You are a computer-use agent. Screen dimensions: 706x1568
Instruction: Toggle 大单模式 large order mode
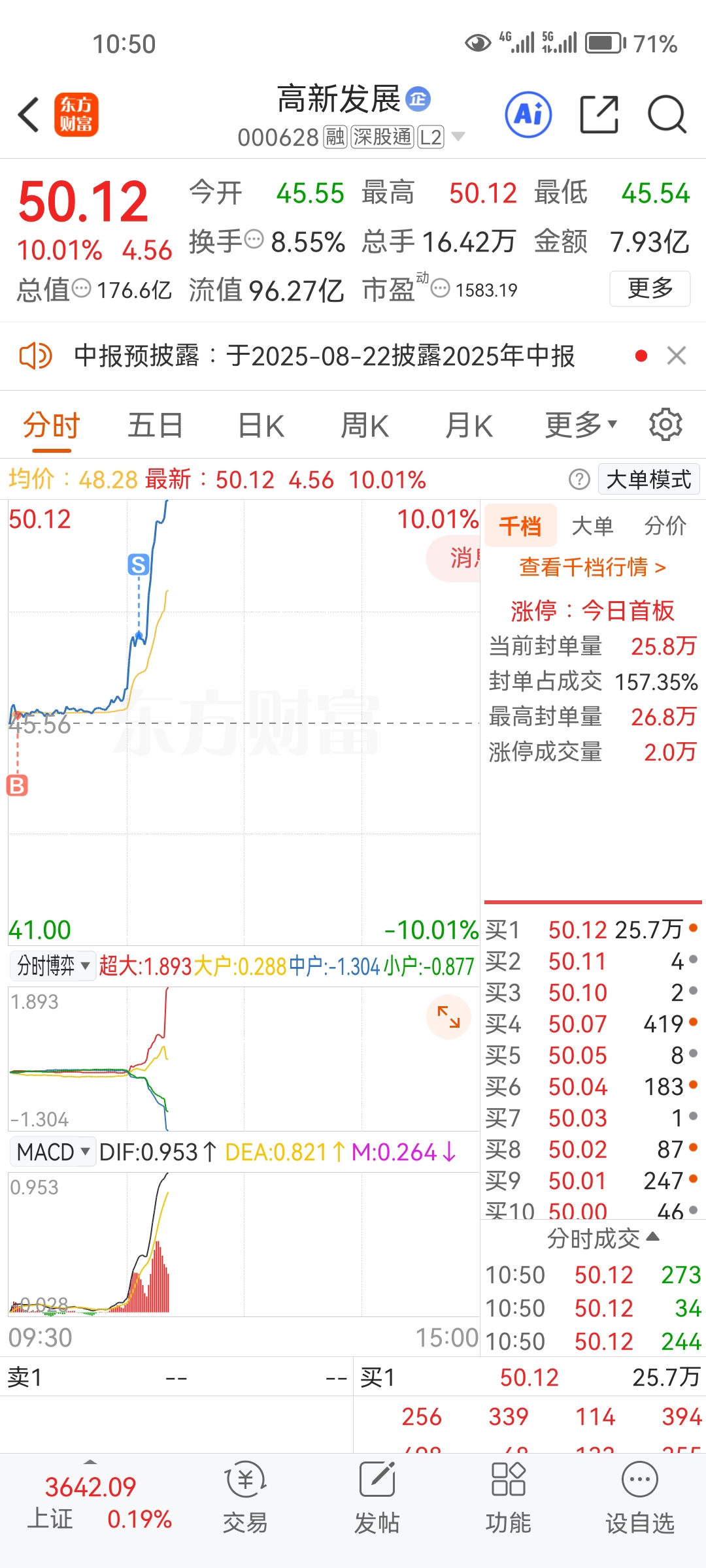(x=648, y=480)
